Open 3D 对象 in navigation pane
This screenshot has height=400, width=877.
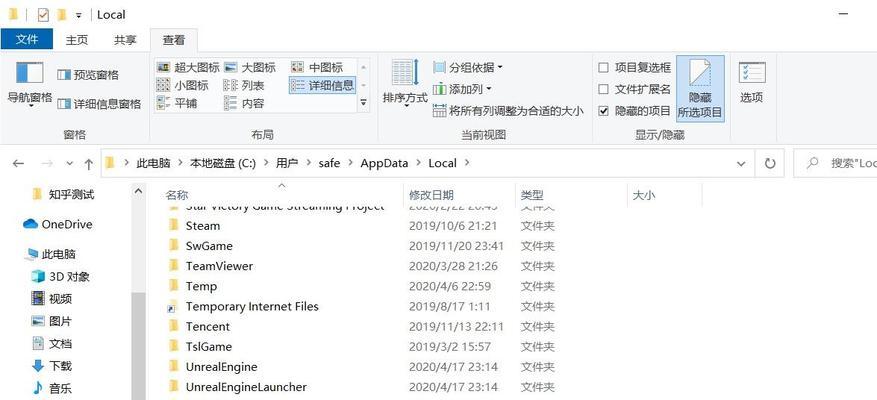60,276
